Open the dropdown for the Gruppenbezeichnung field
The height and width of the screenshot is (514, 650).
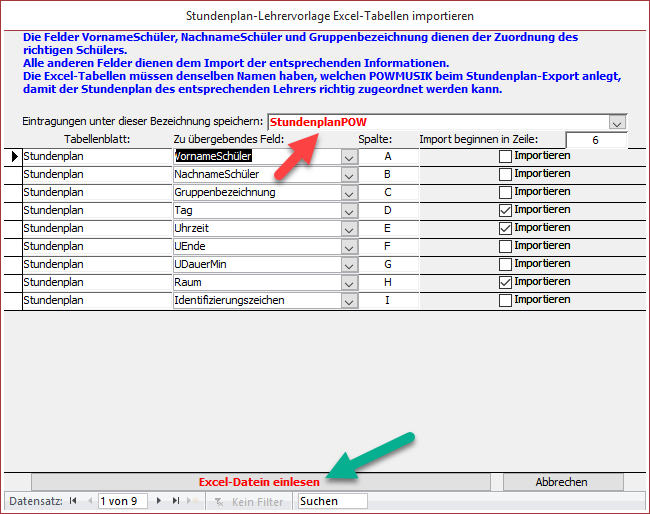(x=348, y=193)
